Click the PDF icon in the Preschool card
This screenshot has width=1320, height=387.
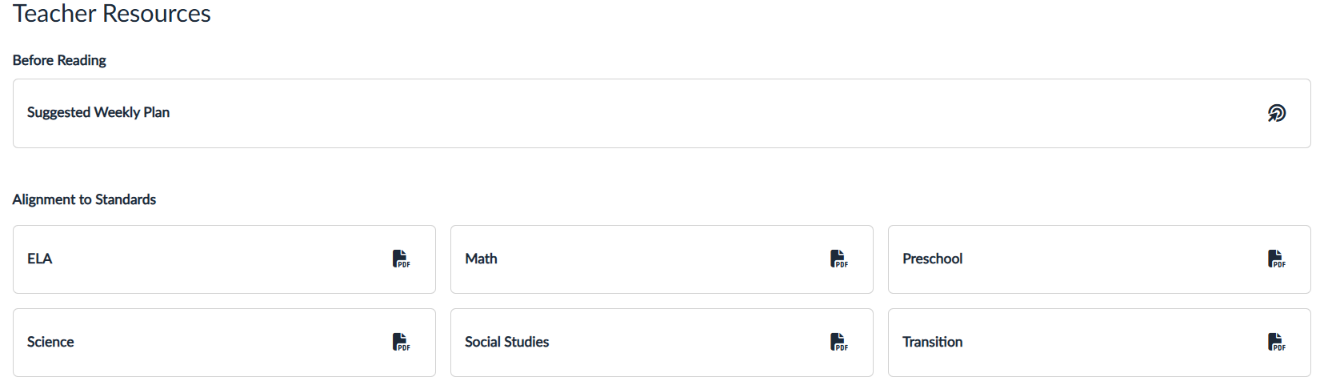point(1276,259)
